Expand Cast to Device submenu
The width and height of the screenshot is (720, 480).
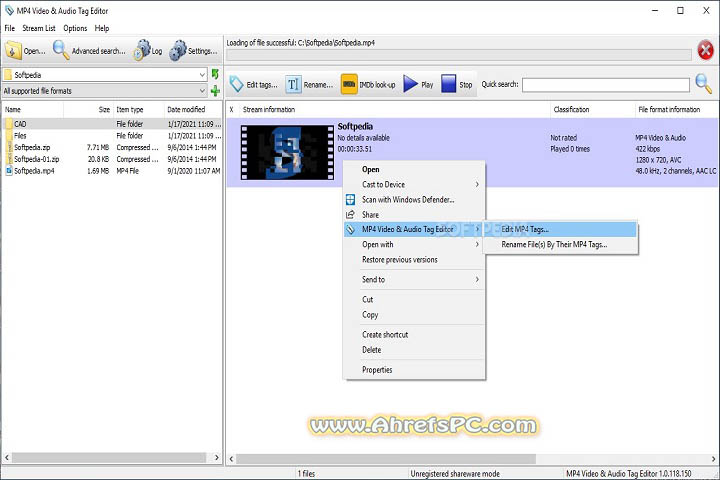477,184
